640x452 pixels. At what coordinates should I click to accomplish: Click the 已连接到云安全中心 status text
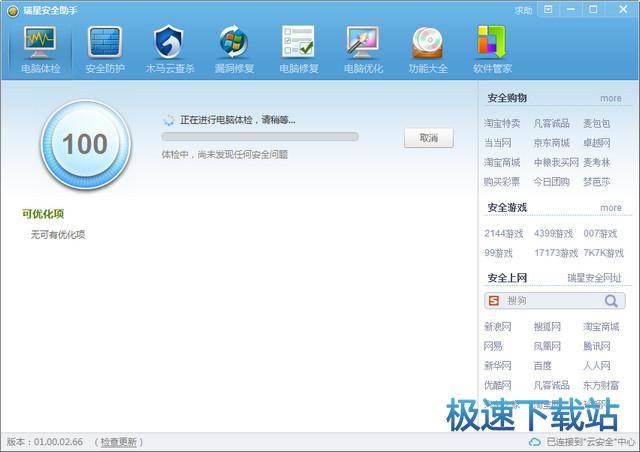click(x=590, y=442)
